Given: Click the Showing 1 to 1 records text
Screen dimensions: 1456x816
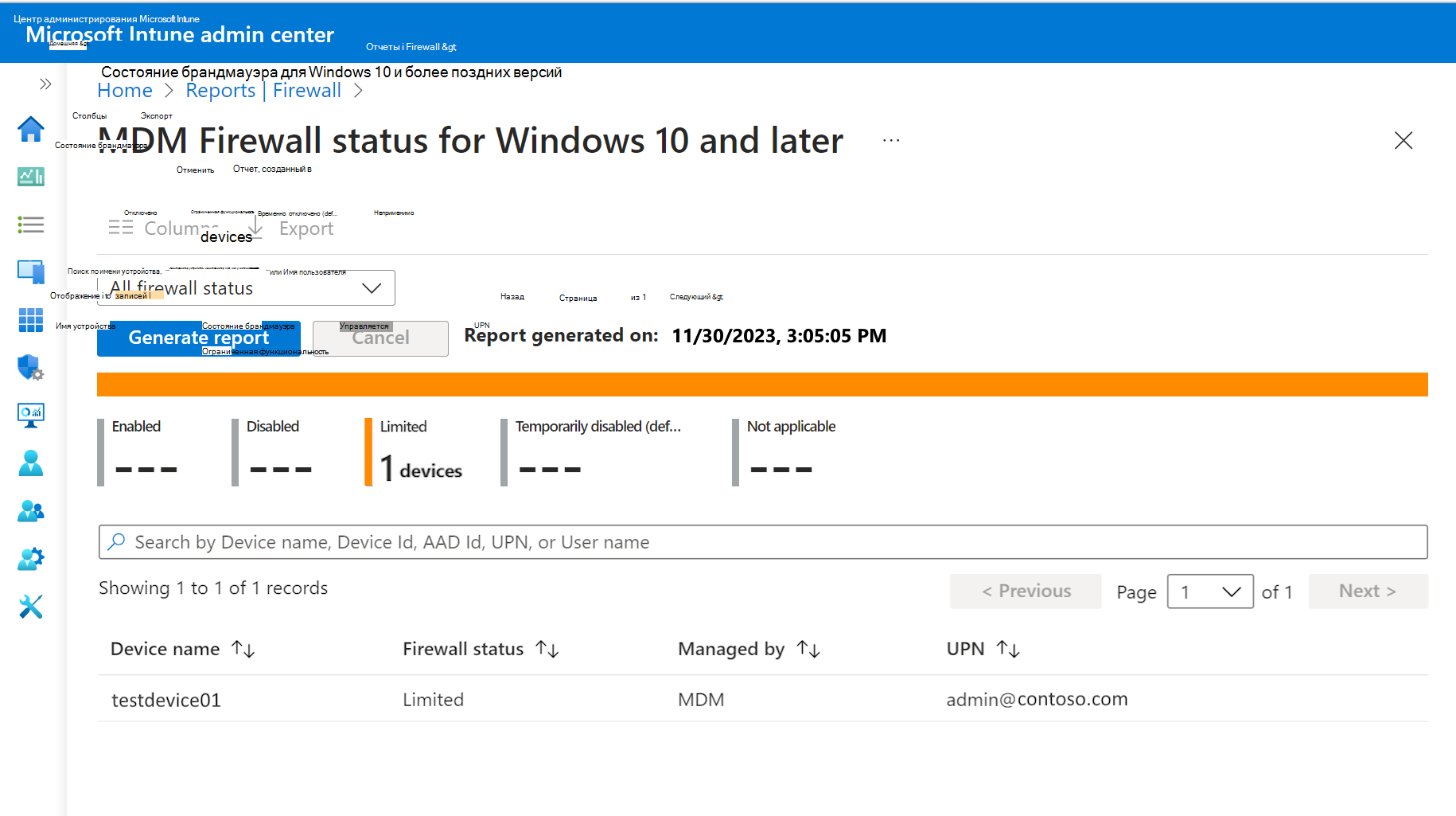Looking at the screenshot, I should tap(213, 588).
